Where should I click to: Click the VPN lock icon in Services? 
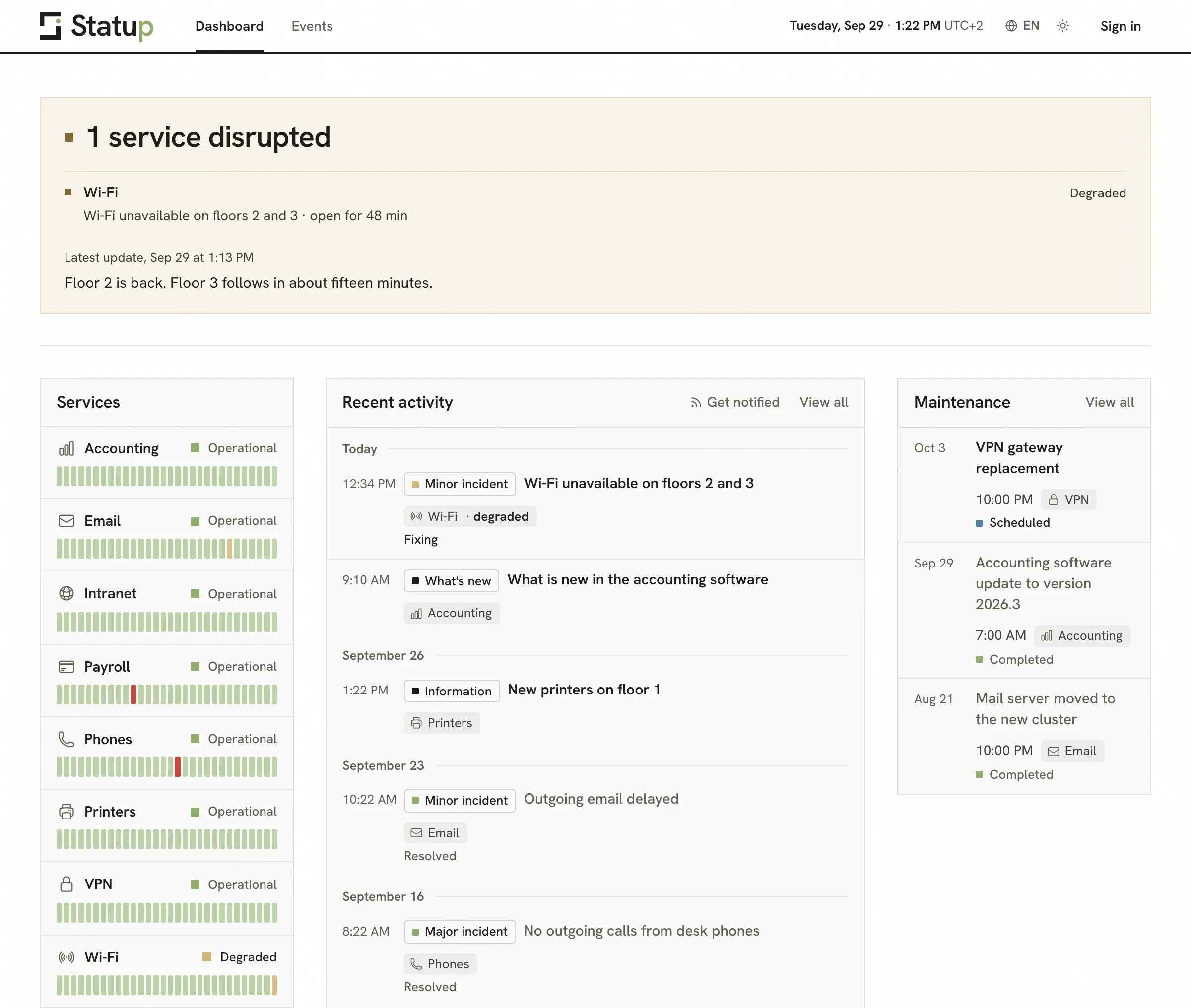click(x=66, y=884)
